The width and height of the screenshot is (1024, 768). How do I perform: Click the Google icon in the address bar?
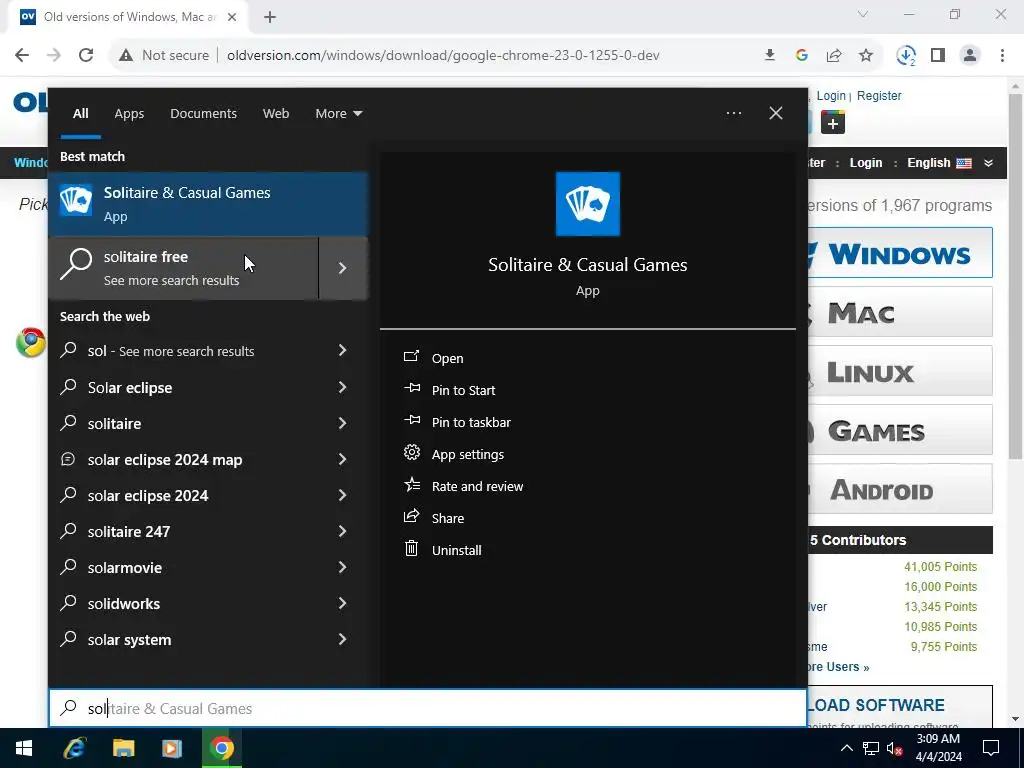coord(802,56)
